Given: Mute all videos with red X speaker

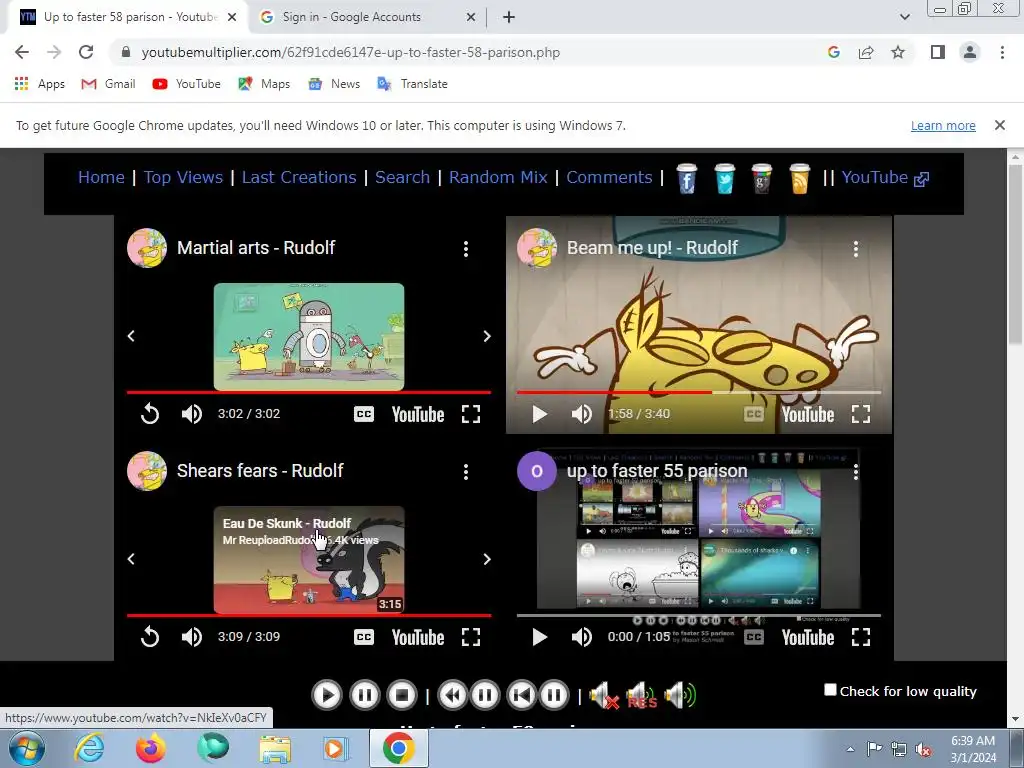Looking at the screenshot, I should (604, 696).
